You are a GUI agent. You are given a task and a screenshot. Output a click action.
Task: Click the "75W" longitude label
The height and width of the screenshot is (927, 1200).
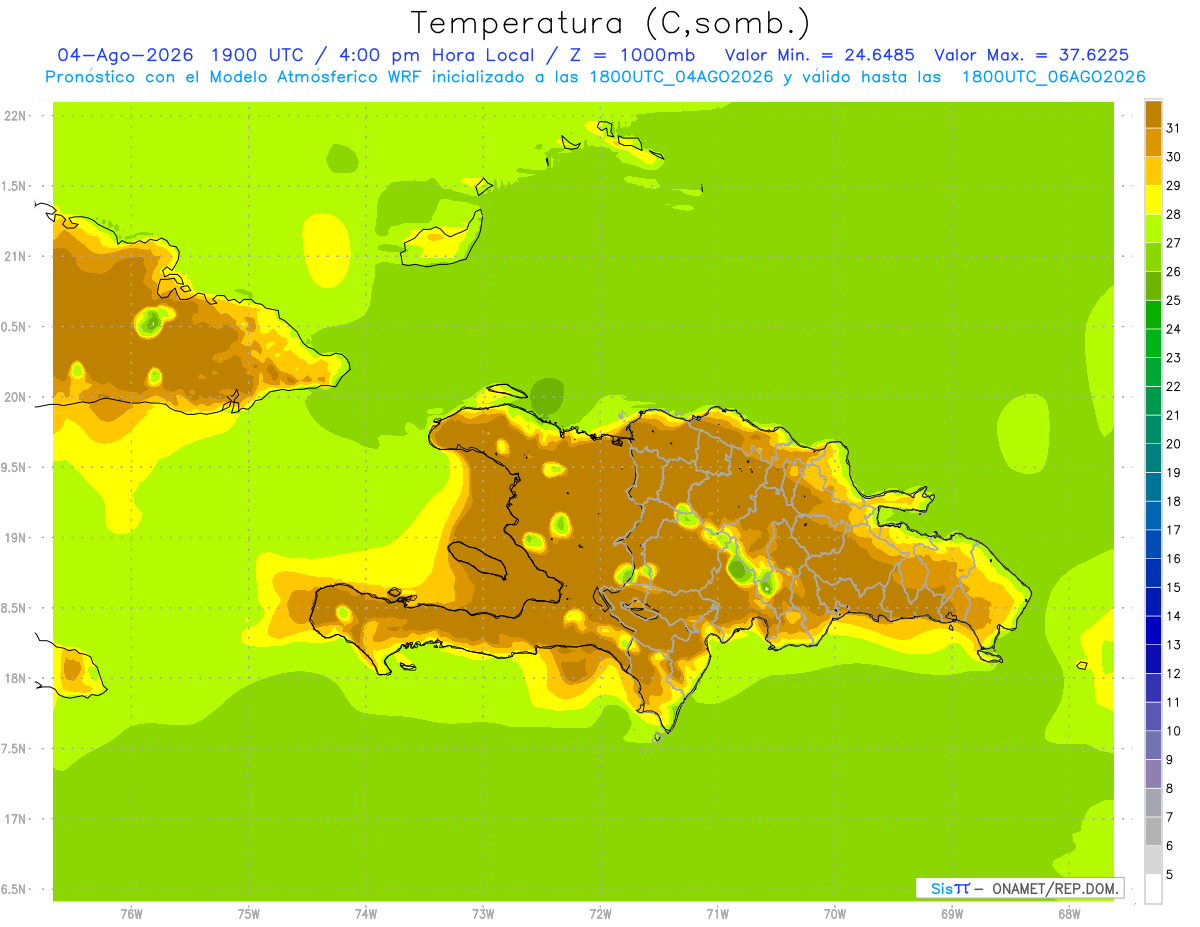pos(249,914)
